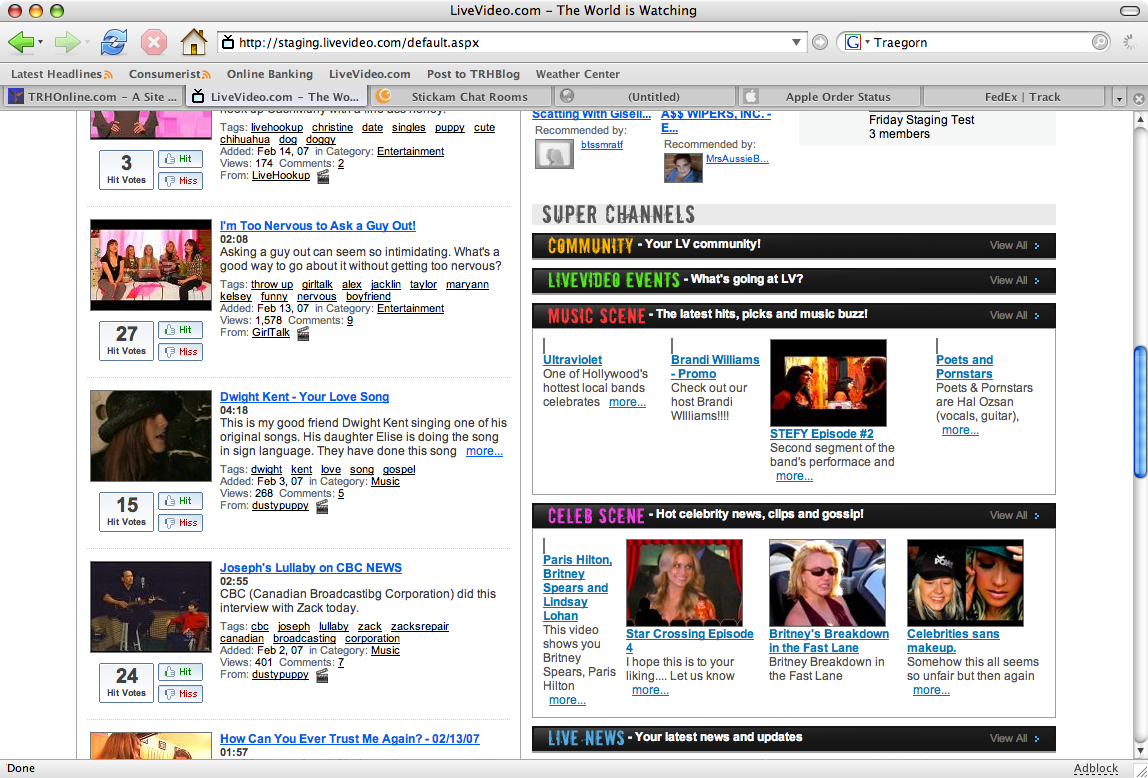Screen dimensions: 1148x778
Task: Click the scrollbar up arrow
Action: pos(1140,119)
